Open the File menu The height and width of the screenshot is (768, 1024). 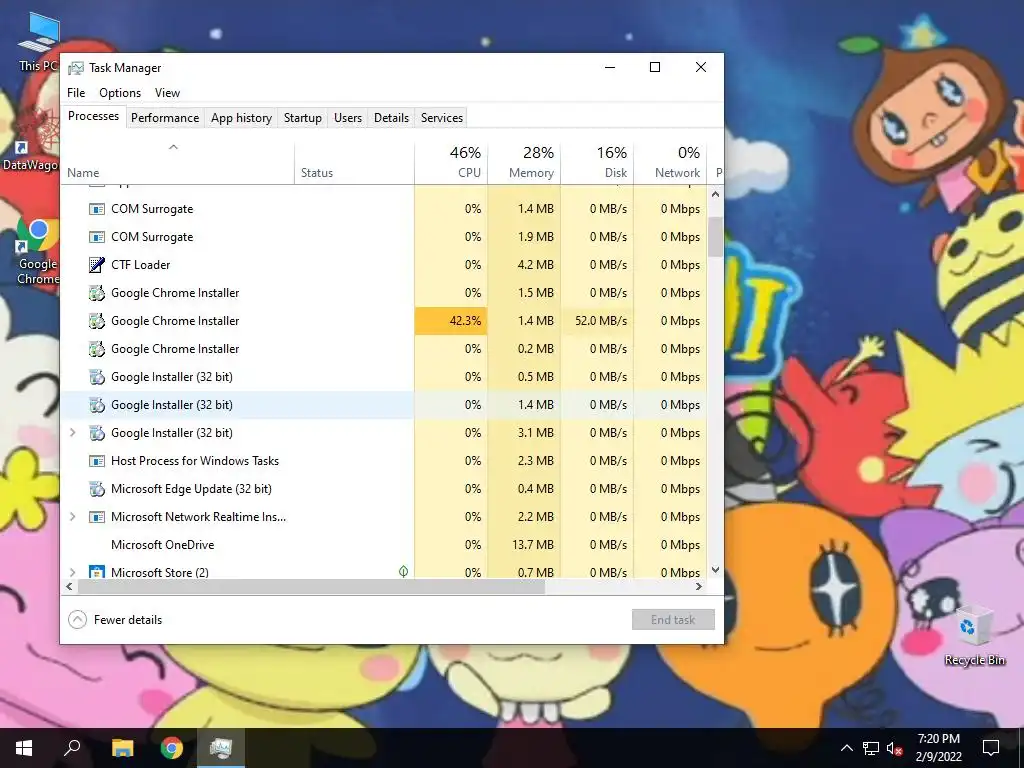pos(76,93)
